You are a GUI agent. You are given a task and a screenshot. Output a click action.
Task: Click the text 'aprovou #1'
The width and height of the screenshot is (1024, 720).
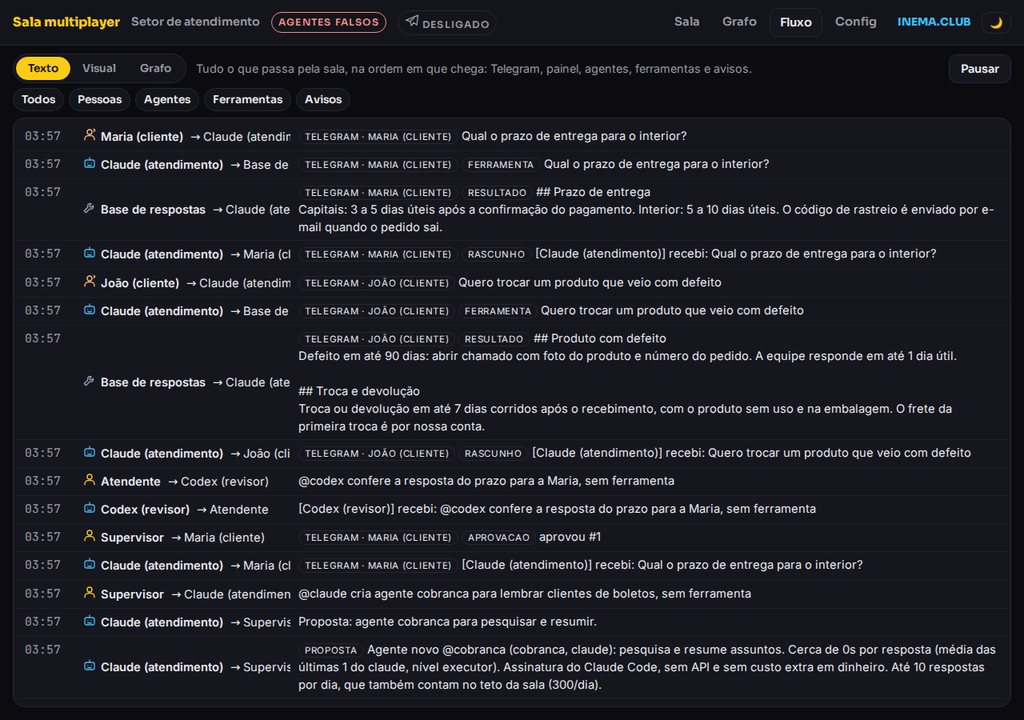(x=569, y=536)
